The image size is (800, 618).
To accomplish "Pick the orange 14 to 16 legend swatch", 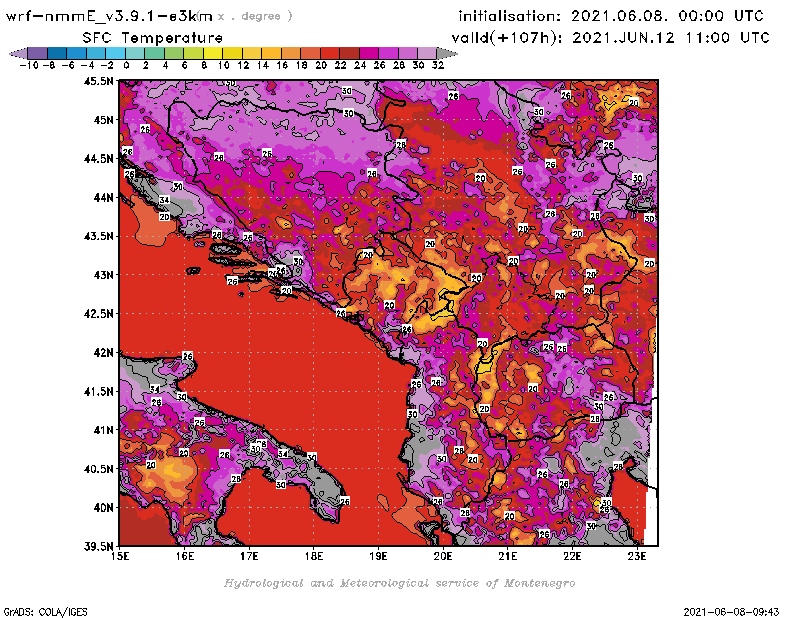I will 271,53.
